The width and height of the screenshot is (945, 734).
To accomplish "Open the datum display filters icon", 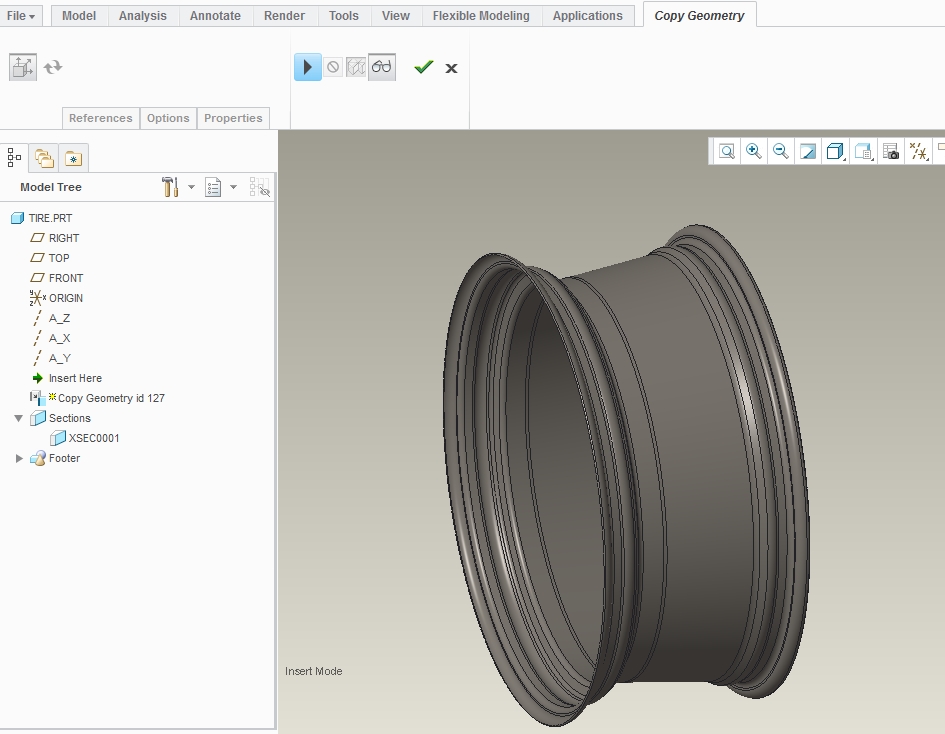I will [918, 151].
